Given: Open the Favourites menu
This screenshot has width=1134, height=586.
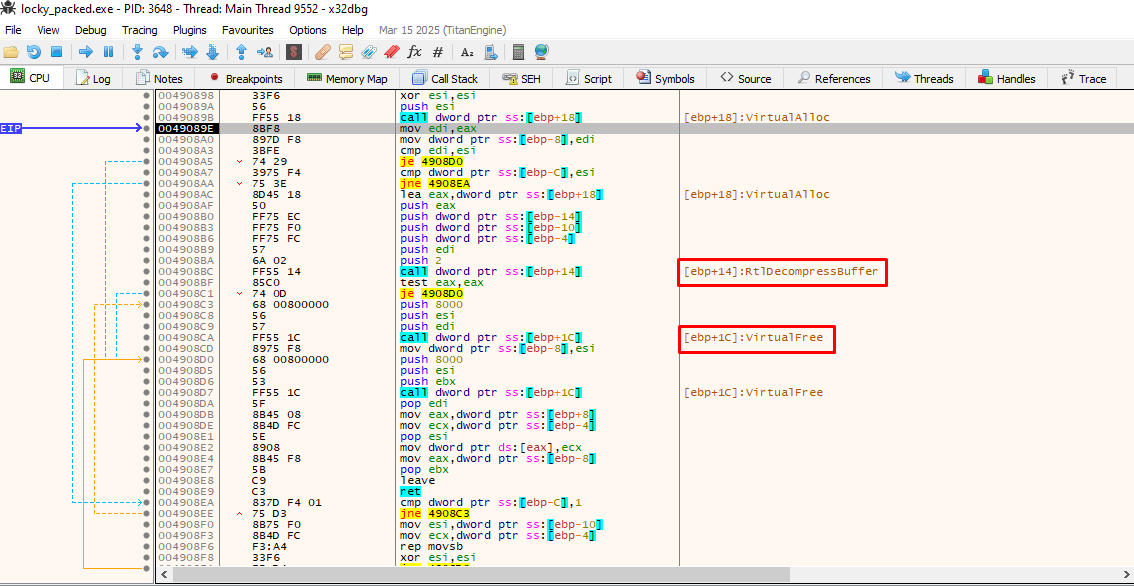Looking at the screenshot, I should [248, 30].
